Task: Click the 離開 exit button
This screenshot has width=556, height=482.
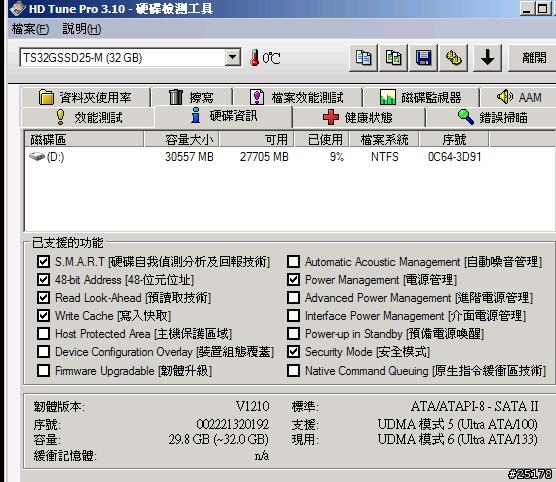Action: tap(533, 58)
